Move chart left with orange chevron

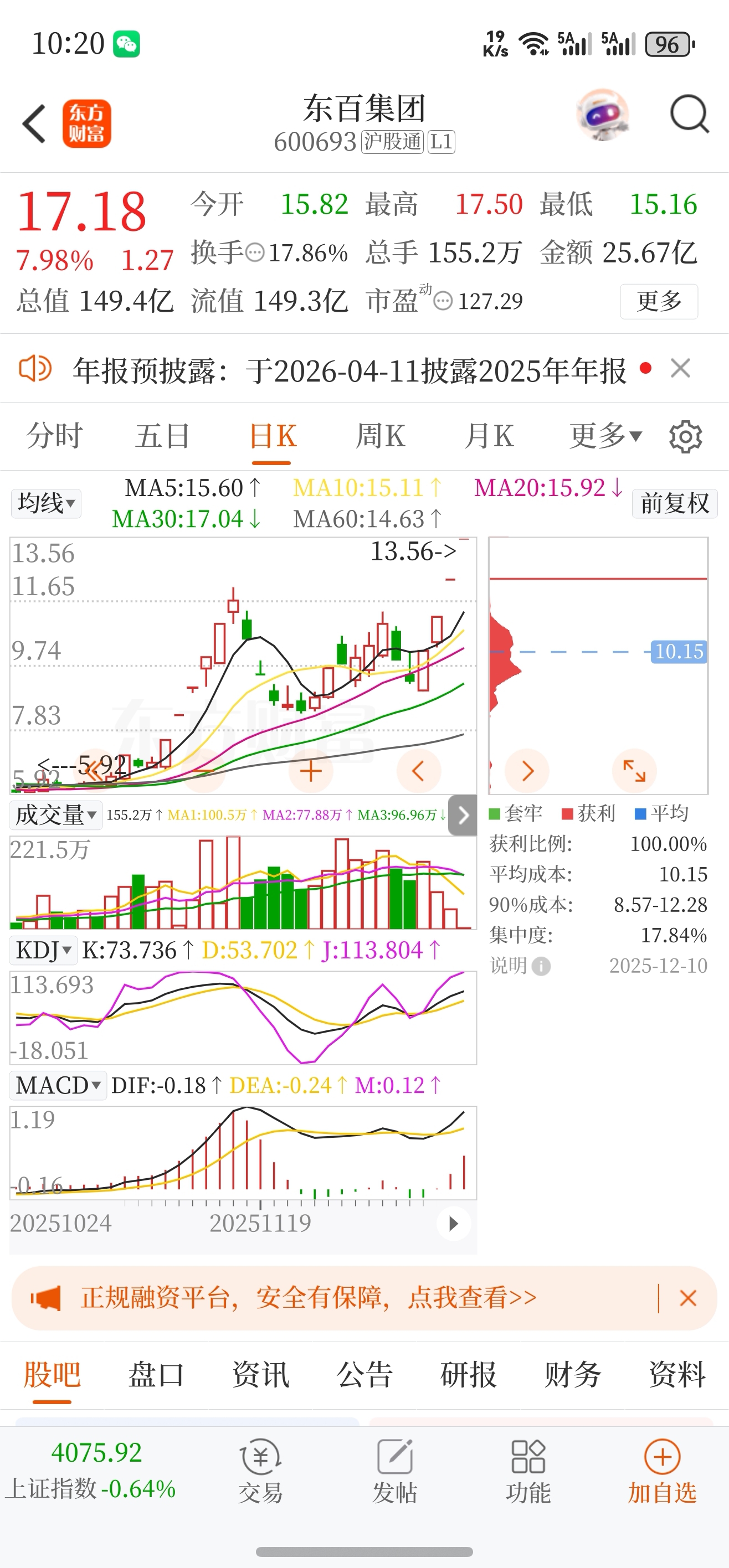pos(418,771)
